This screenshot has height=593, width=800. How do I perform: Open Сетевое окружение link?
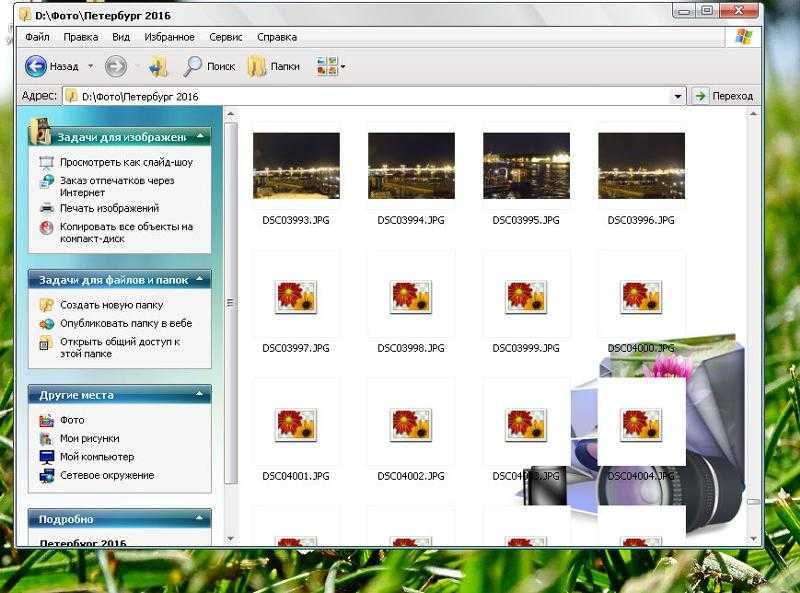click(107, 475)
